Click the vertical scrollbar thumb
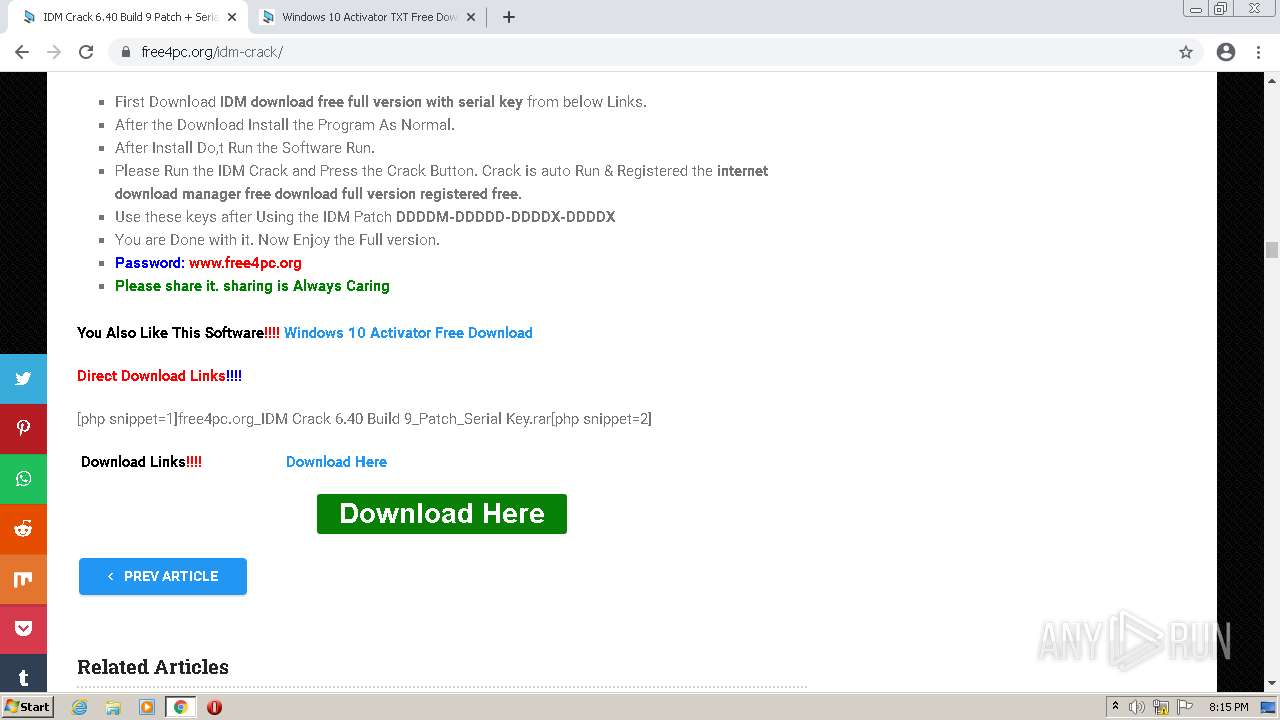Screen dimensions: 1280x720 pyautogui.click(x=1272, y=249)
